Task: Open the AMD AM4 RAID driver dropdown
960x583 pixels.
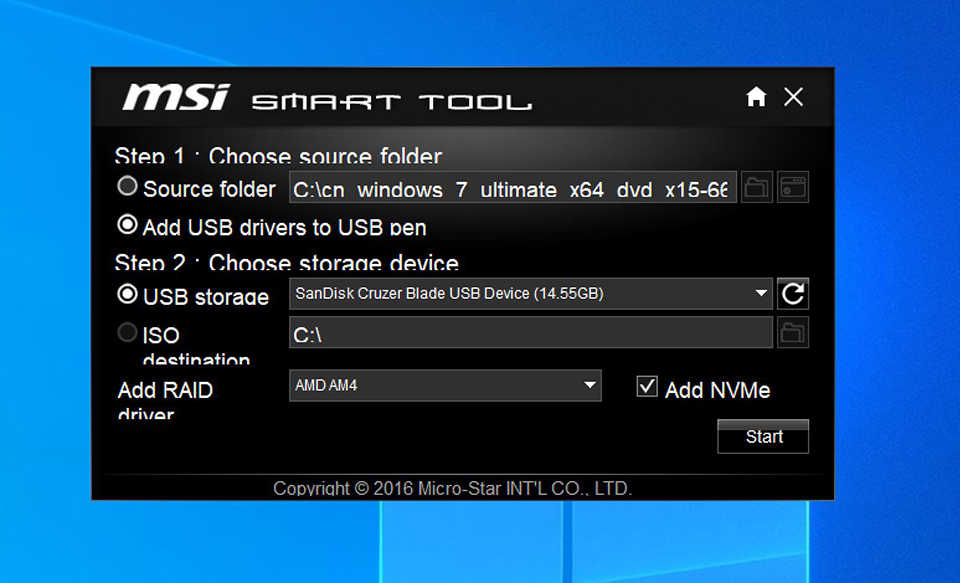Action: (445, 385)
